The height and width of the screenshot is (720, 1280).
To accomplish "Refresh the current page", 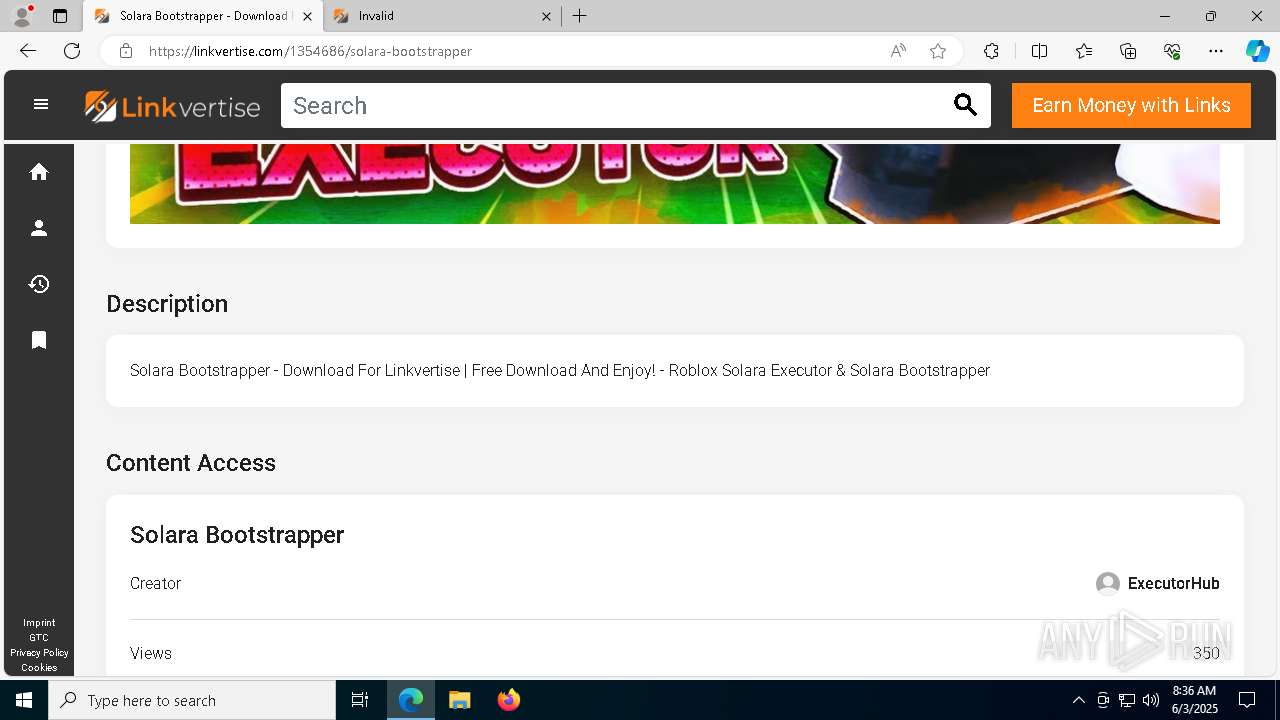I will [72, 51].
